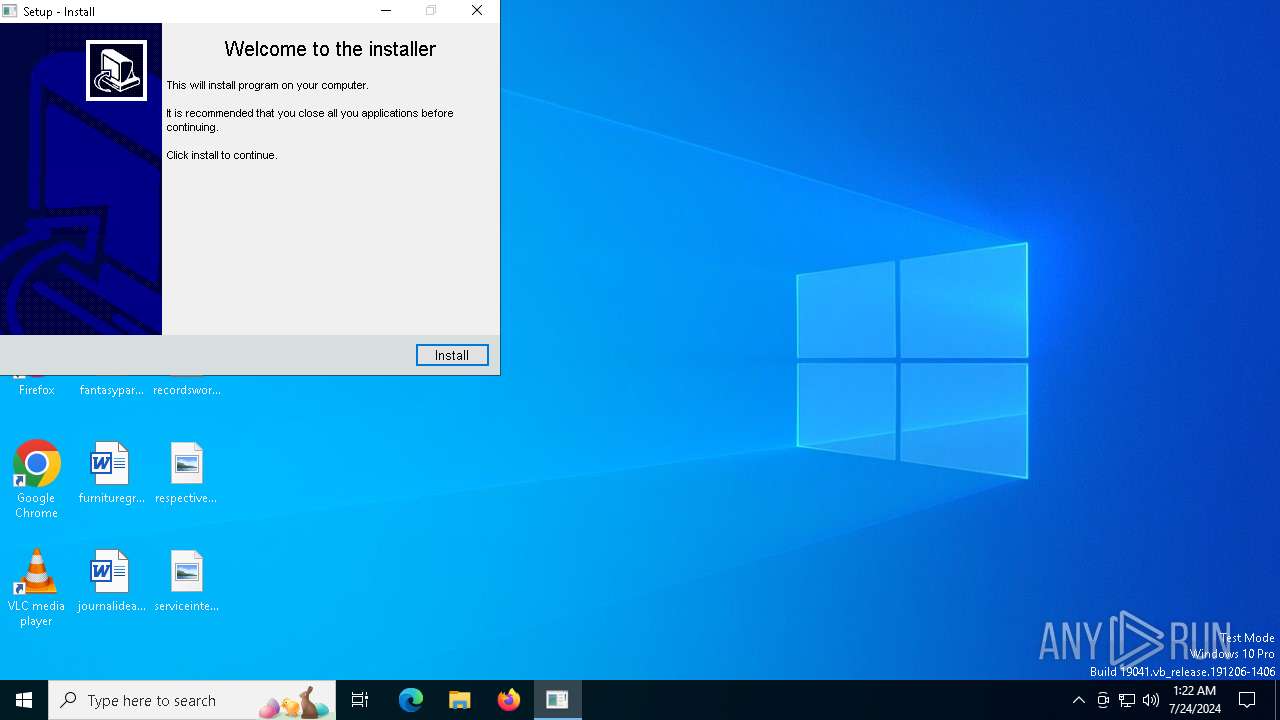Open the volume tray icon
Viewport: 1280px width, 720px height.
[x=1151, y=700]
